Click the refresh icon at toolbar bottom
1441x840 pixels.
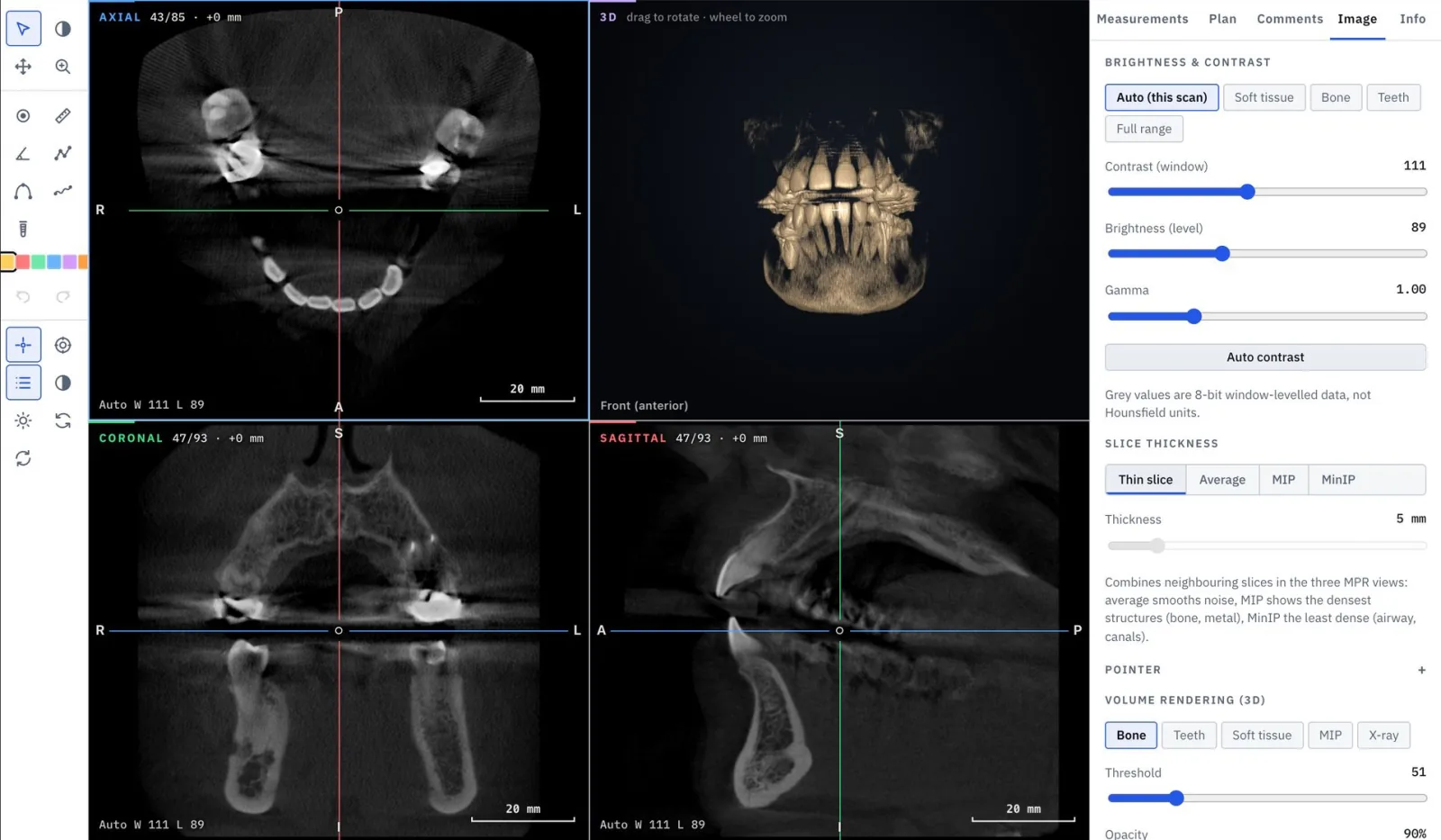click(23, 459)
